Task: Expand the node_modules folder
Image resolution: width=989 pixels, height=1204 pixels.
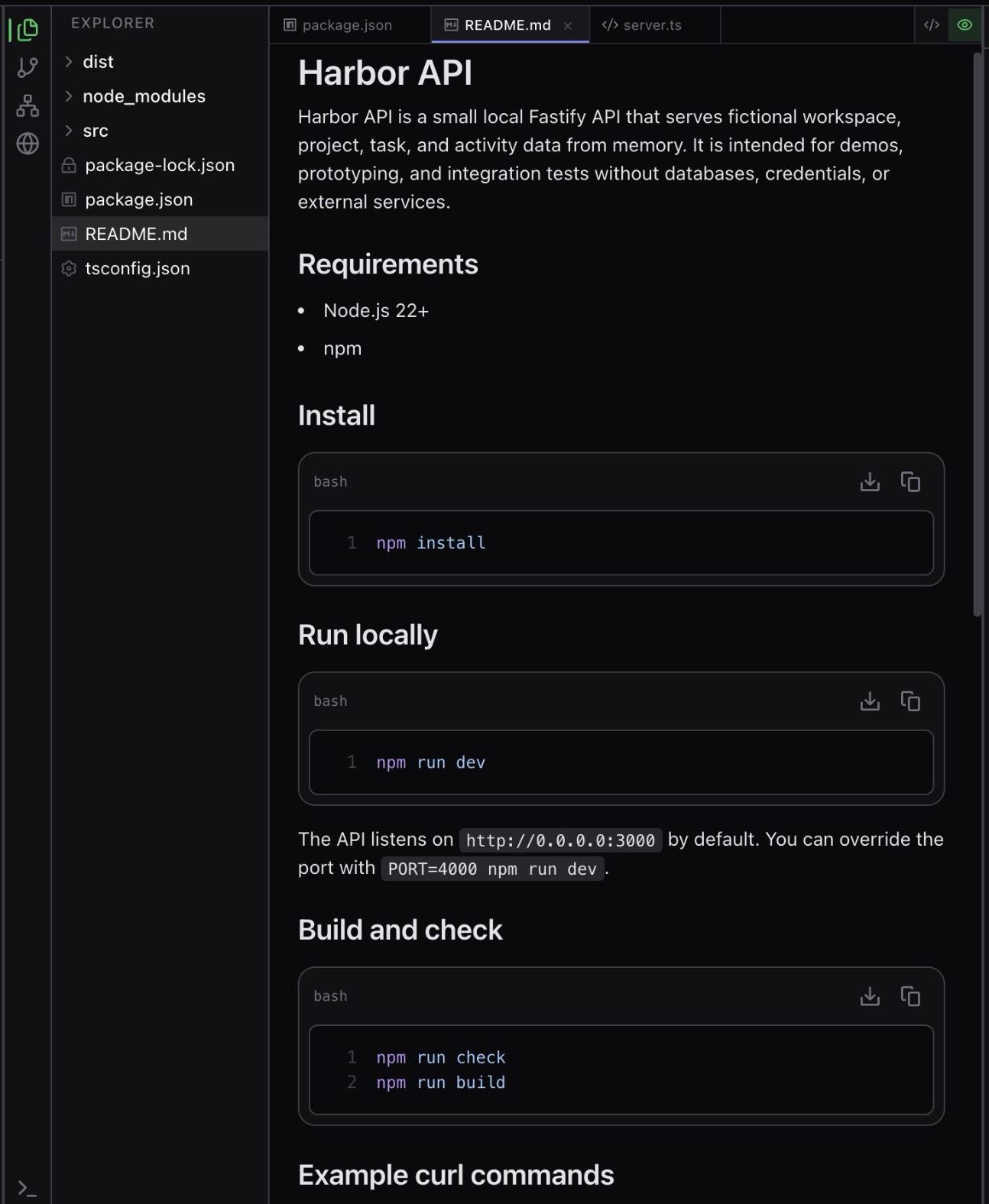Action: pyautogui.click(x=144, y=96)
